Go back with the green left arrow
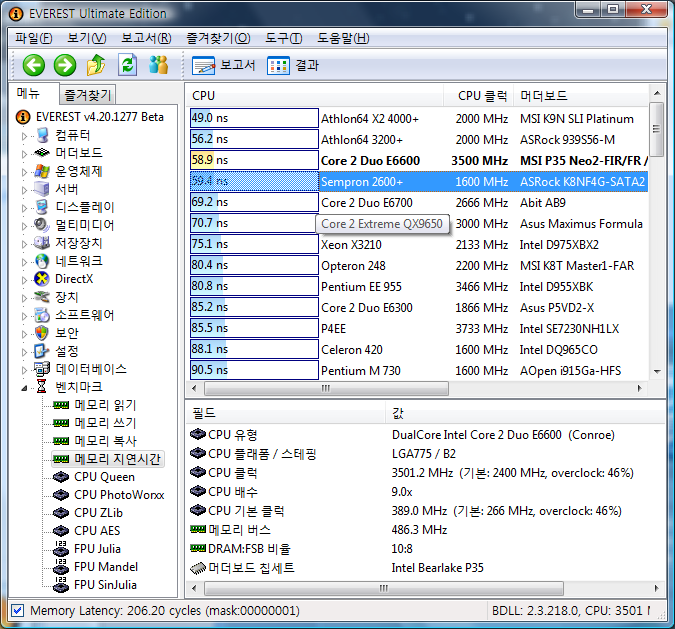 pyautogui.click(x=34, y=65)
